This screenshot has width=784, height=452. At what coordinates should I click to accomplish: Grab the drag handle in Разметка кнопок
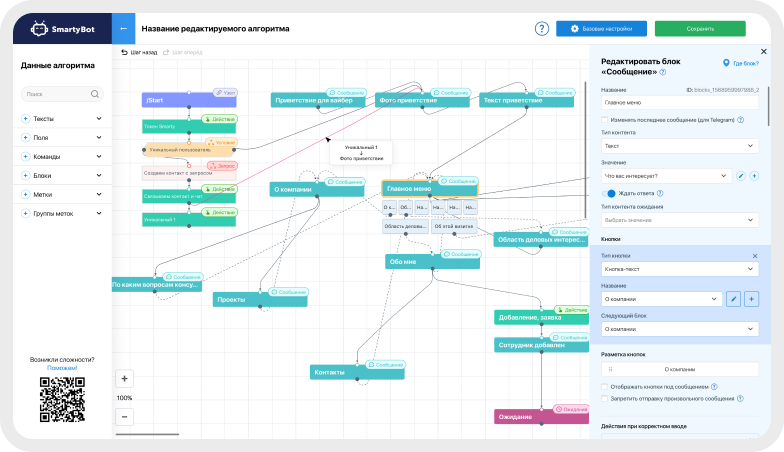click(610, 370)
